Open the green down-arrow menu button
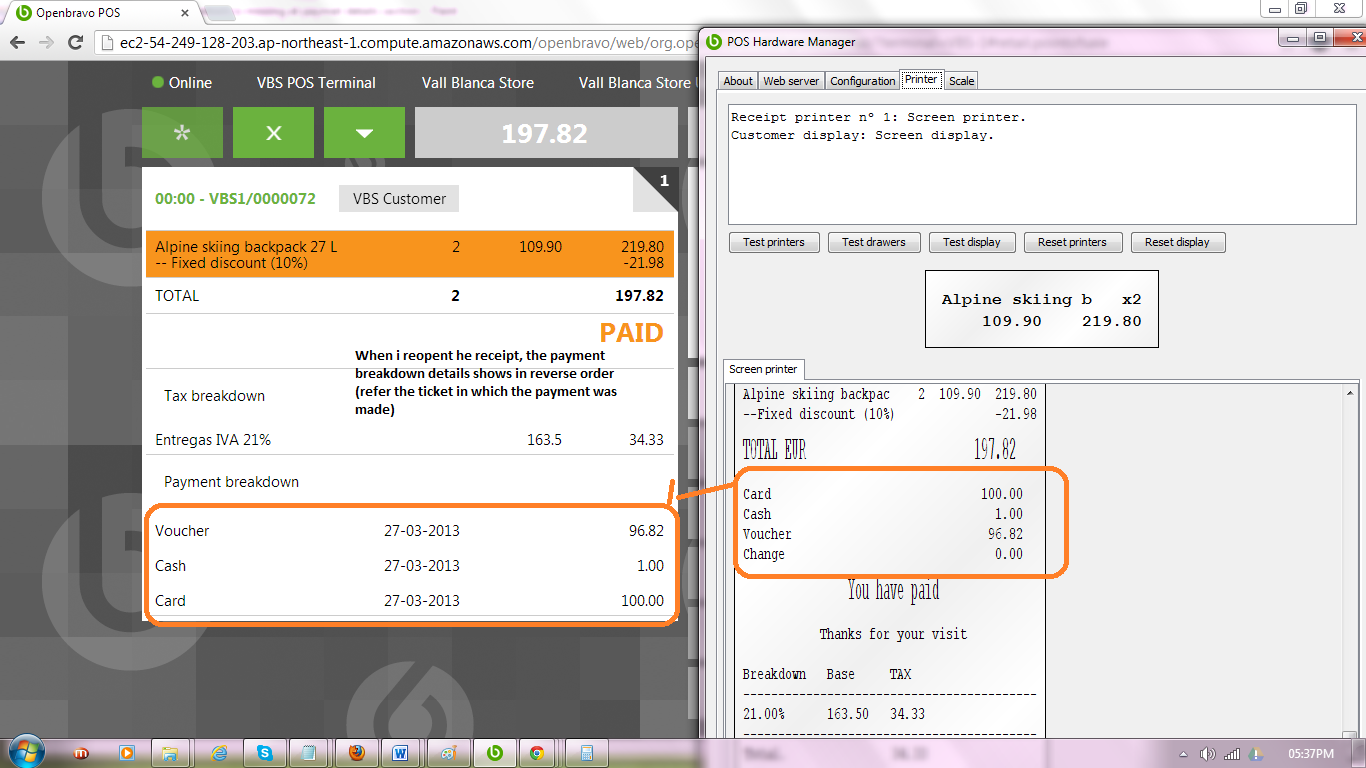Screen dimensions: 1366x768 [364, 133]
